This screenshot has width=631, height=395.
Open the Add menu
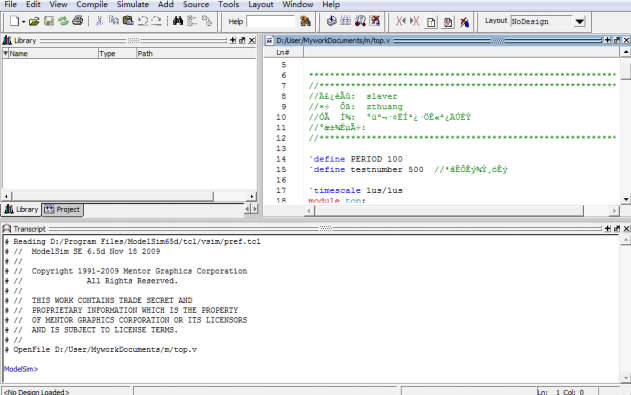[x=165, y=4]
